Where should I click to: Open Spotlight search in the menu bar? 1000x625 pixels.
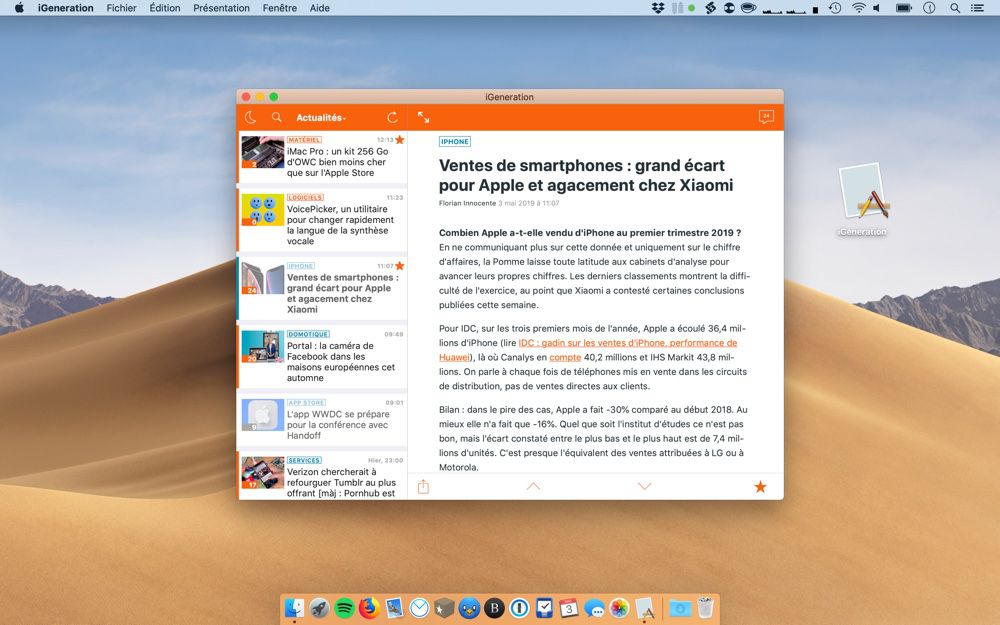[x=955, y=8]
